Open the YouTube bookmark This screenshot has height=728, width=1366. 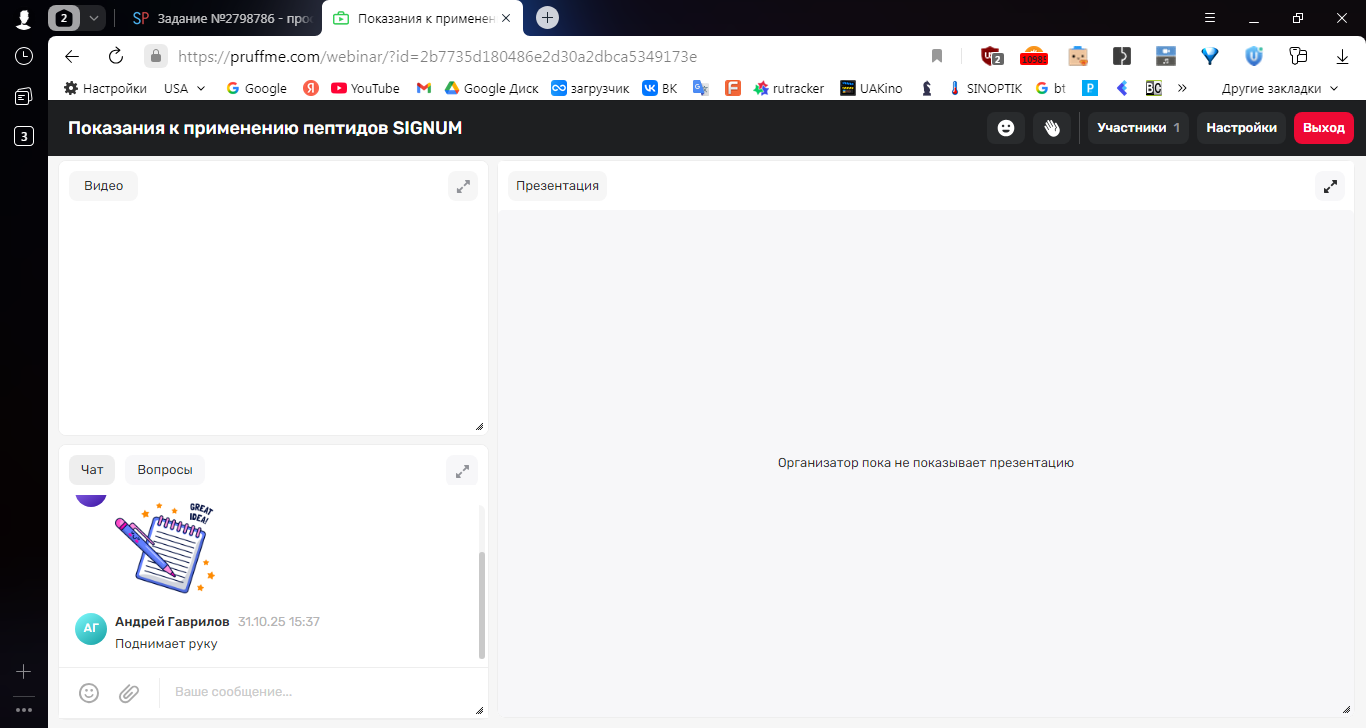(365, 88)
